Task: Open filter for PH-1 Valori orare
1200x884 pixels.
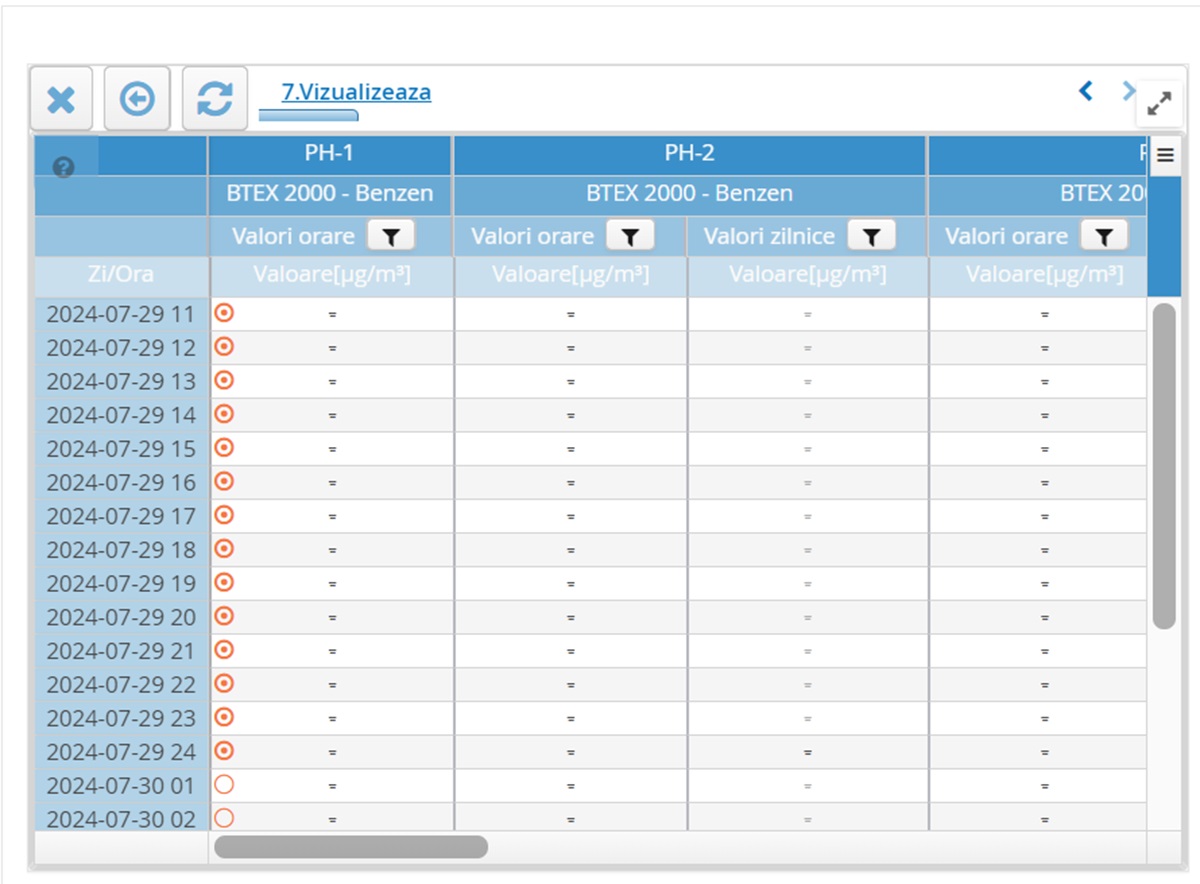Action: click(x=391, y=236)
